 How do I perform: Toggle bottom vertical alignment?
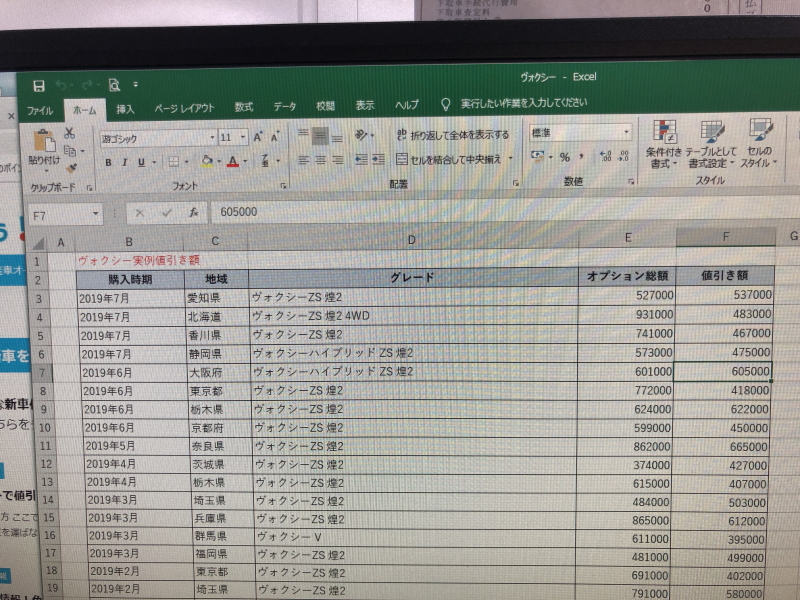coord(337,137)
